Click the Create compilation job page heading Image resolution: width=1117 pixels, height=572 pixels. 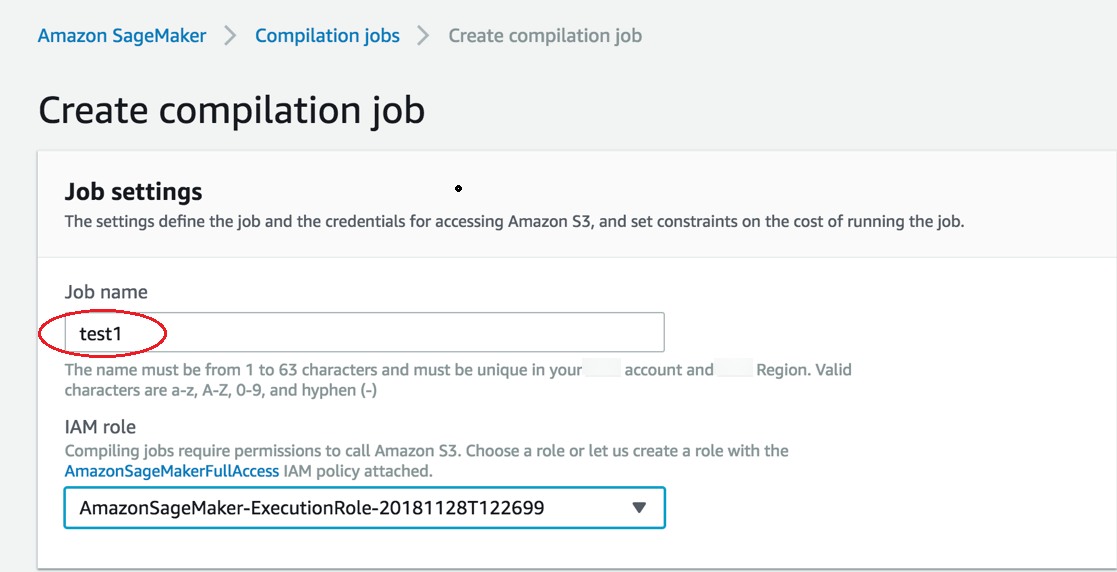[x=231, y=109]
